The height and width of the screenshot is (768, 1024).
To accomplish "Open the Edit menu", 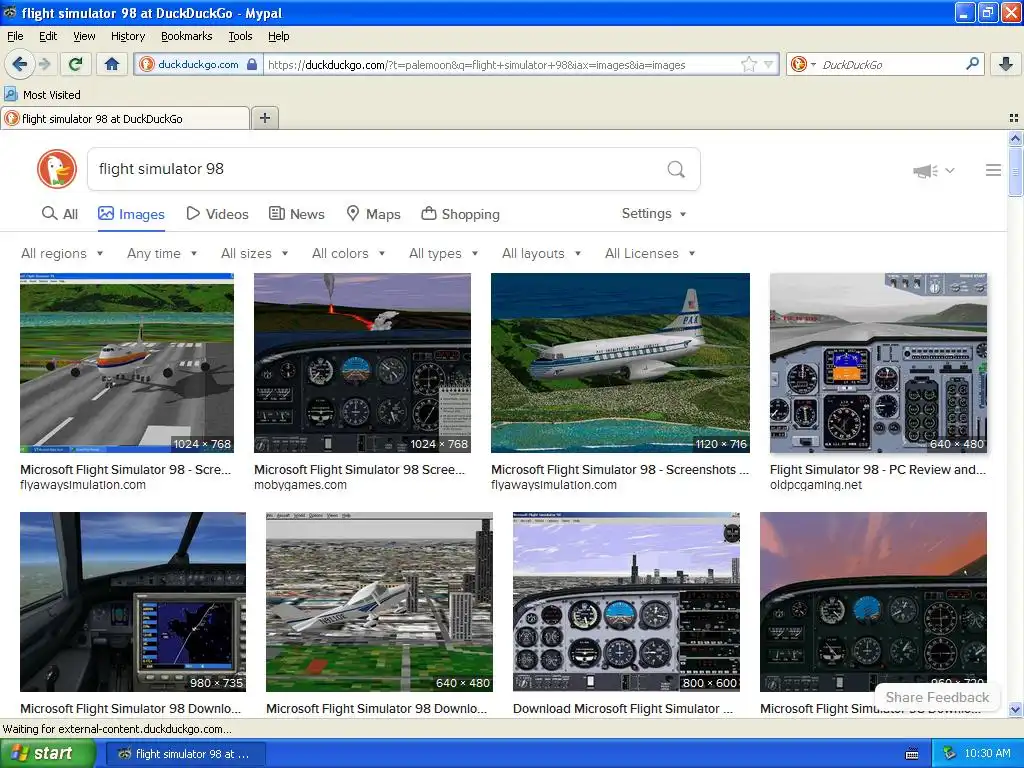I will [x=48, y=36].
